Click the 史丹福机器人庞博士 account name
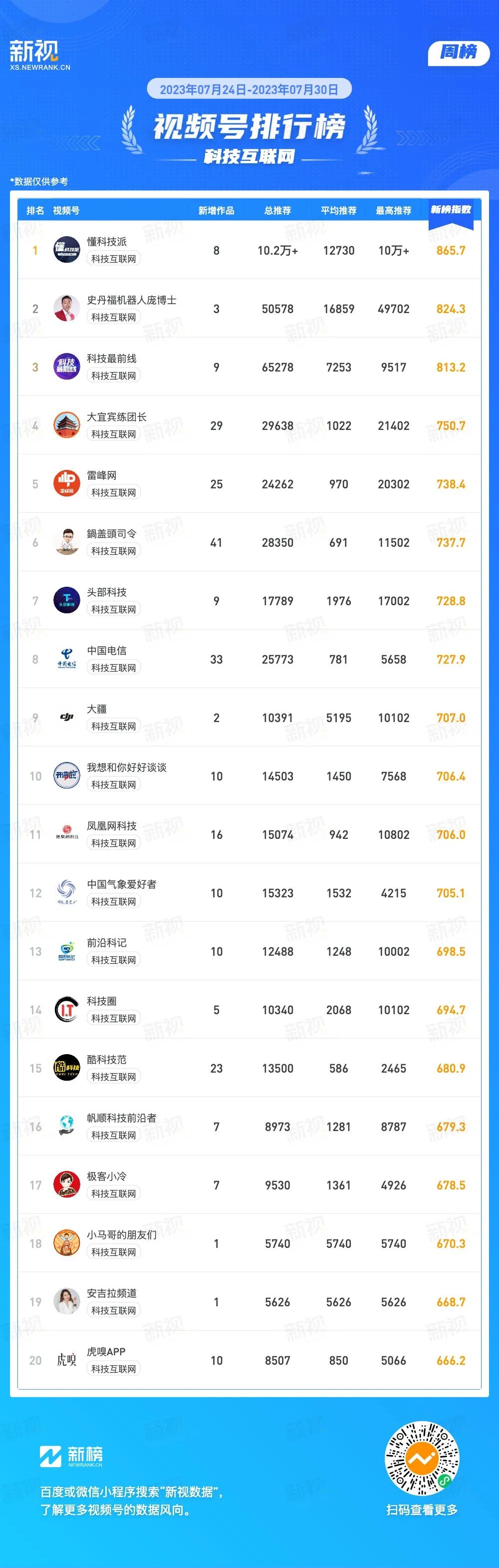 [131, 300]
